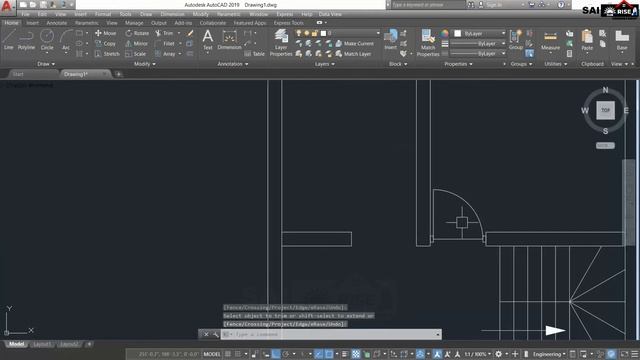Image resolution: width=640 pixels, height=360 pixels.
Task: Add new drawing tab with plus button
Action: (118, 74)
